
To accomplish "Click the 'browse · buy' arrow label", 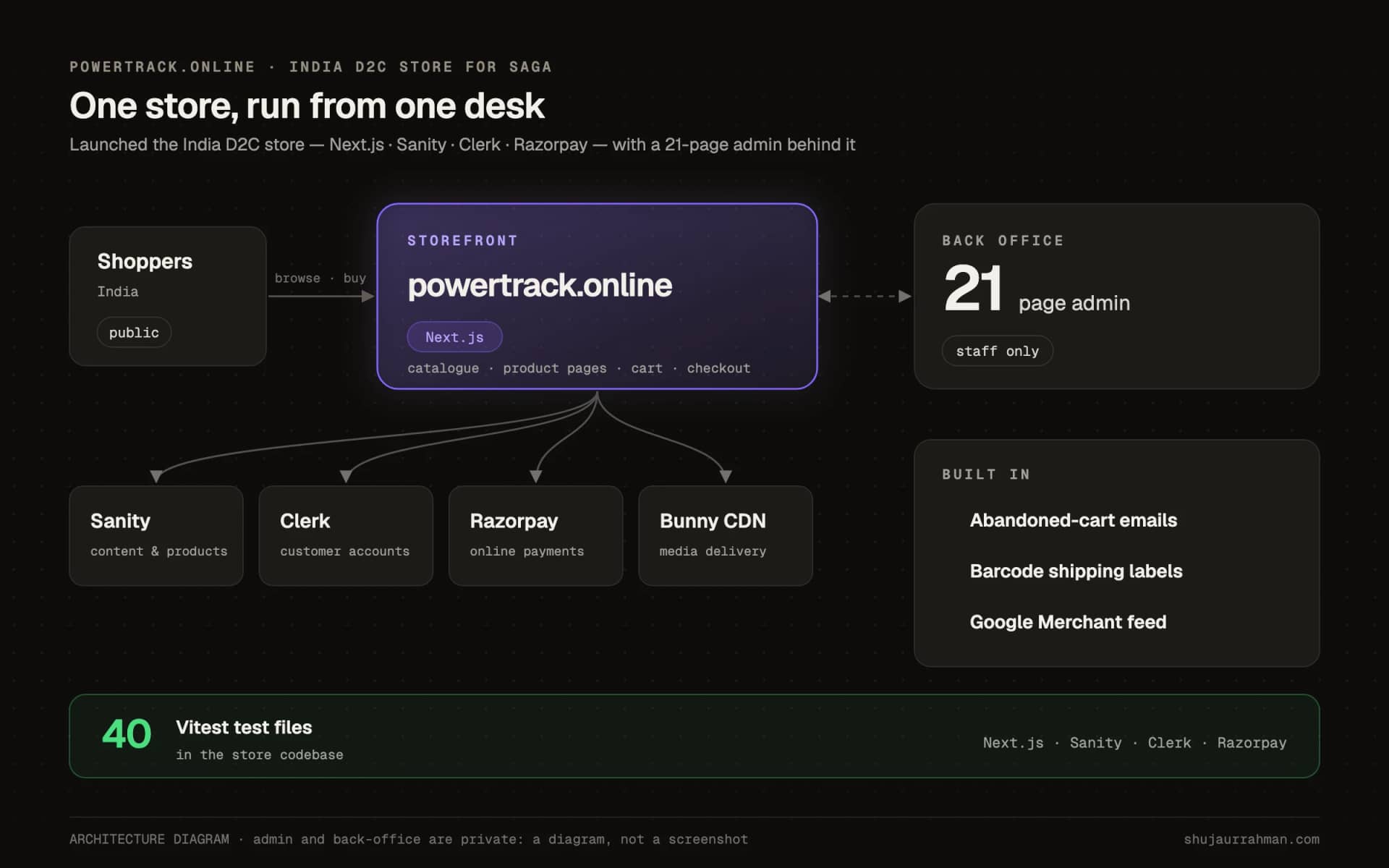I will coord(320,278).
